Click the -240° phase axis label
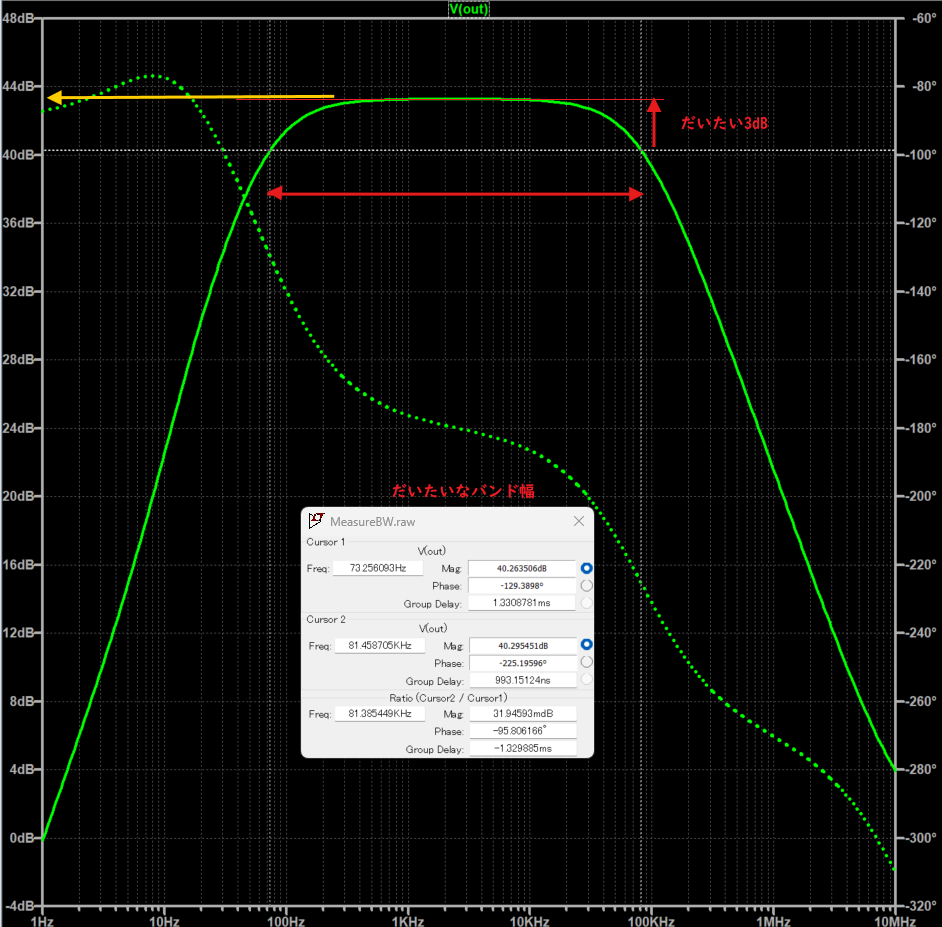Screen dimensions: 942x927 [x=921, y=633]
